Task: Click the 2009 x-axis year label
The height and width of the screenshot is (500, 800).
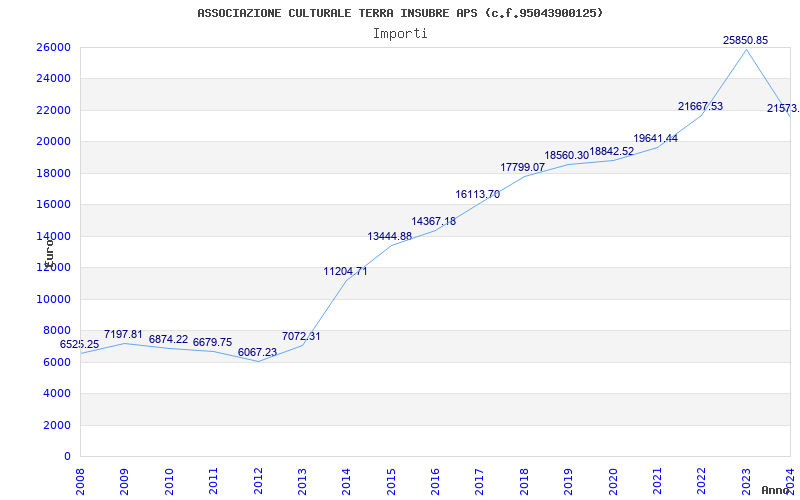Action: (x=124, y=481)
